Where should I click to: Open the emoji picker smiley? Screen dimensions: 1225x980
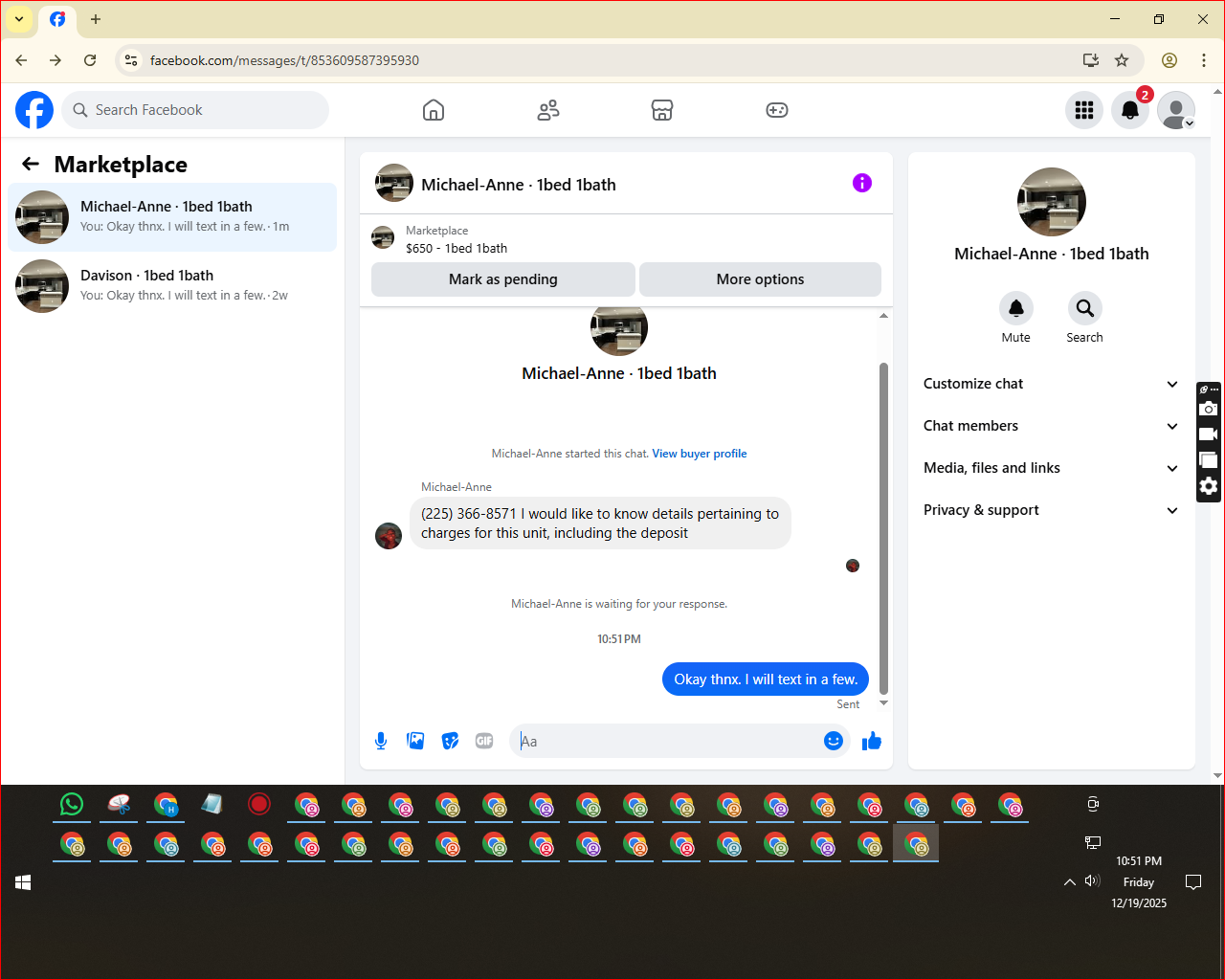(834, 741)
